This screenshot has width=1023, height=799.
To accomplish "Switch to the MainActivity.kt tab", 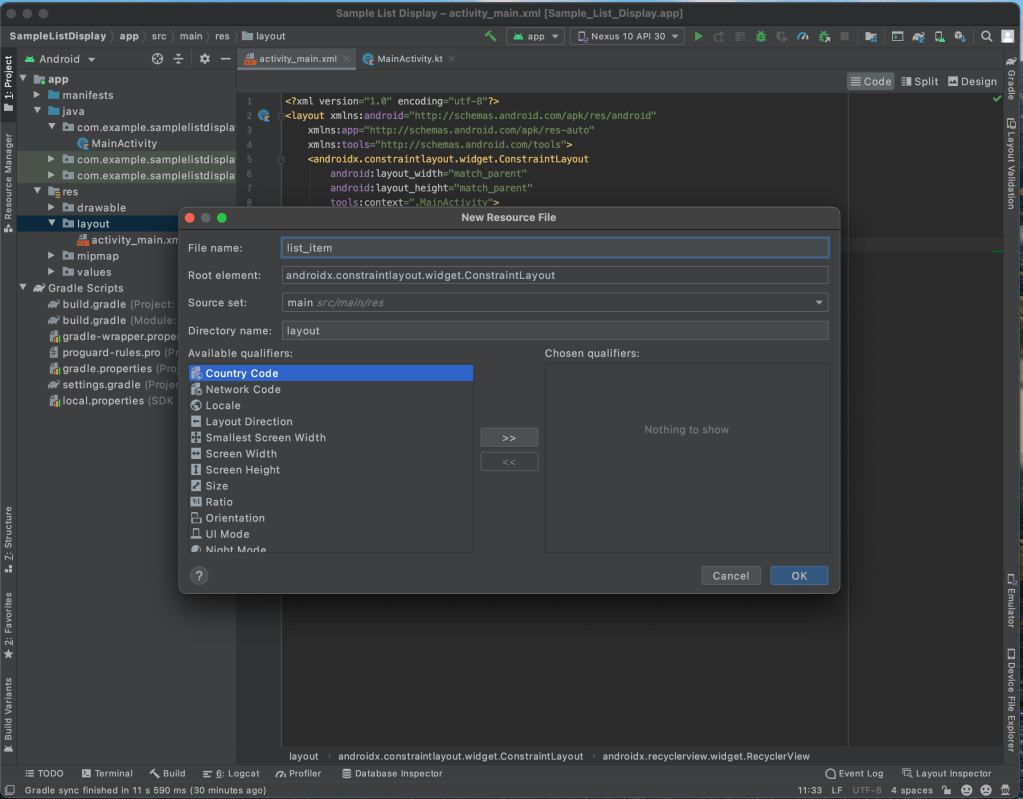I will tap(408, 59).
